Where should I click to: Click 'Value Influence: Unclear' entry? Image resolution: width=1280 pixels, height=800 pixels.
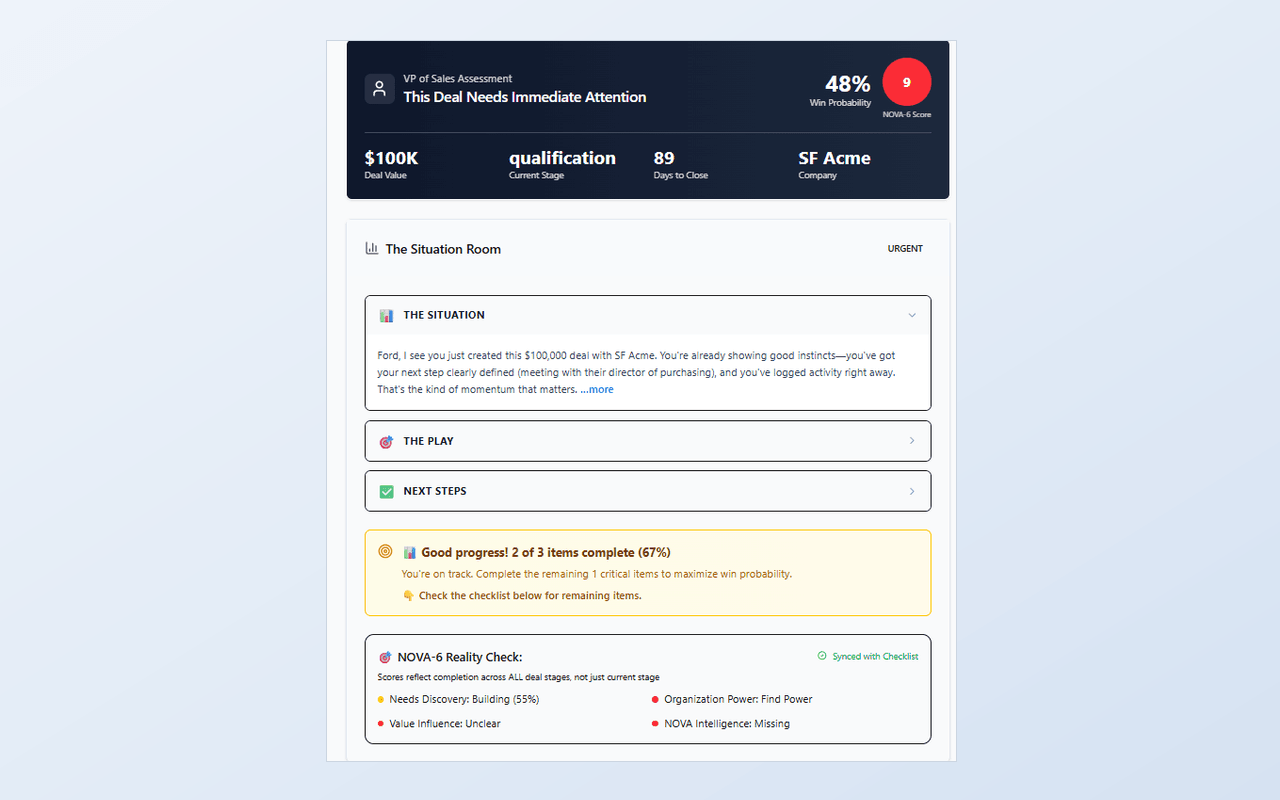(445, 723)
